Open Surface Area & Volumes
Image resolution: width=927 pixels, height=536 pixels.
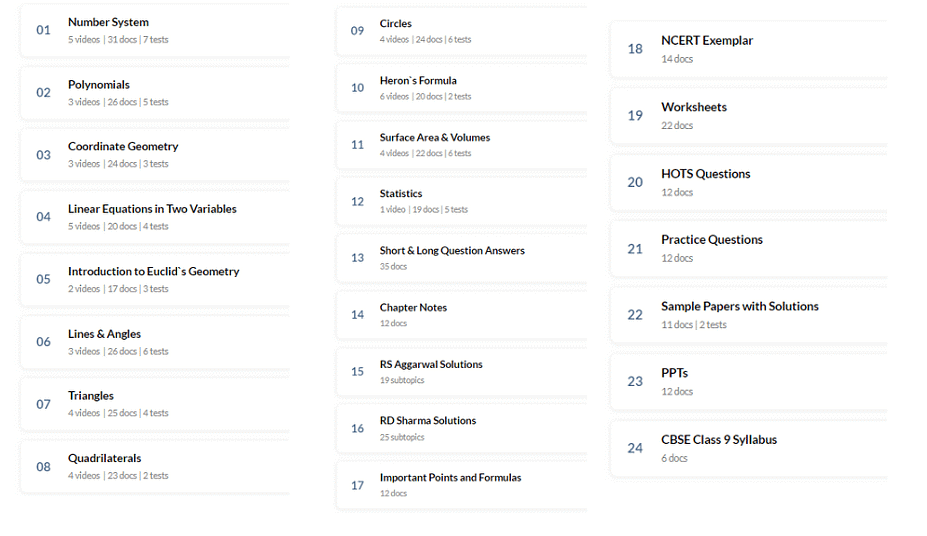(x=434, y=138)
